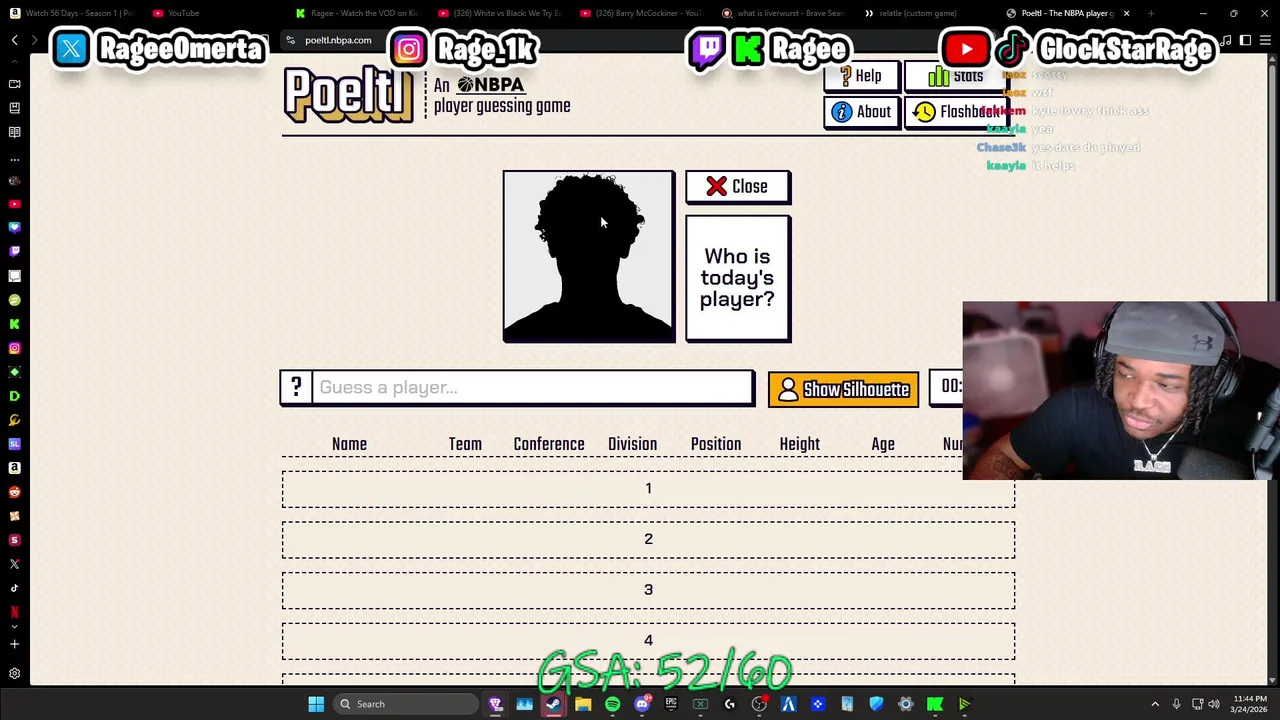The width and height of the screenshot is (1280, 720).
Task: Open File Explorer from the taskbar
Action: [x=583, y=704]
